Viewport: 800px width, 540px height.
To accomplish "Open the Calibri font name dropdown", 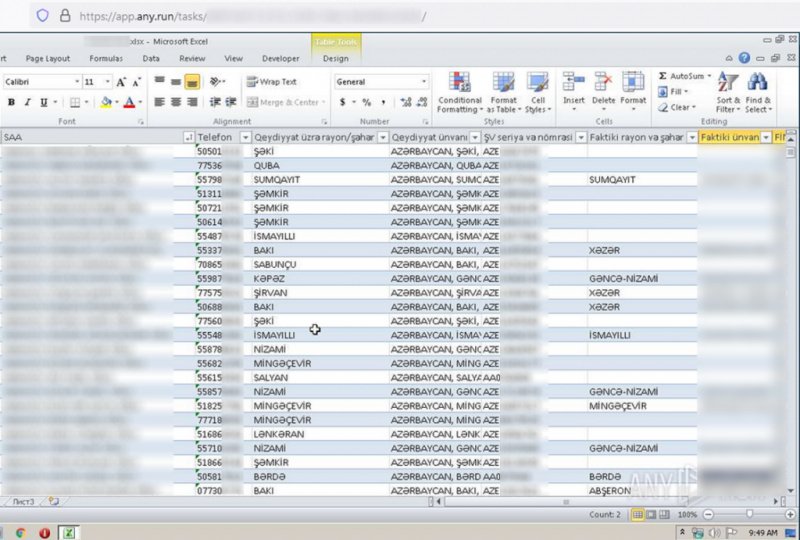I will pos(76,82).
